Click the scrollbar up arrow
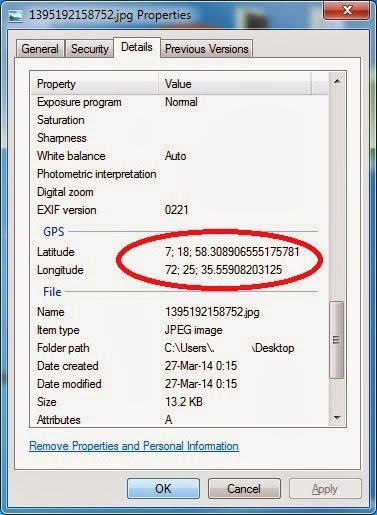 (x=337, y=81)
